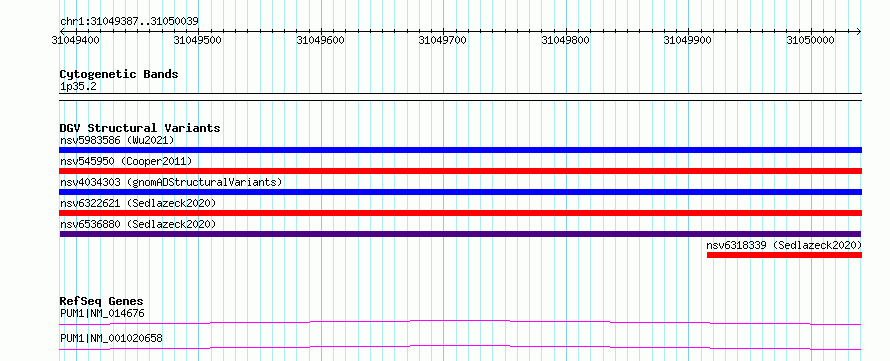This screenshot has height=361, width=890.
Task: Click the 31049600 ruler coordinate
Action: click(321, 40)
